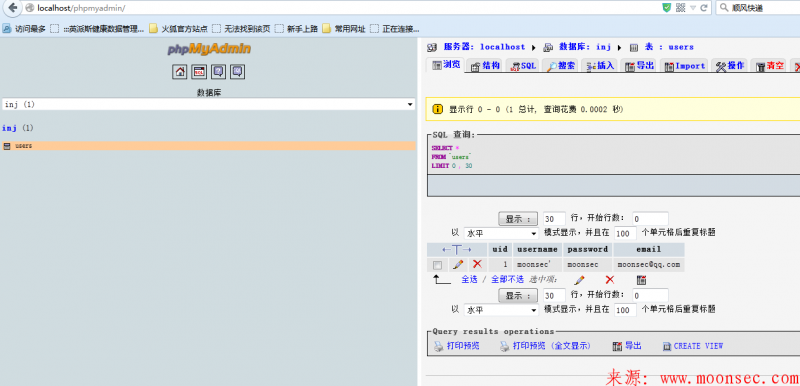Switch to the 插入 insert tab

click(599, 65)
